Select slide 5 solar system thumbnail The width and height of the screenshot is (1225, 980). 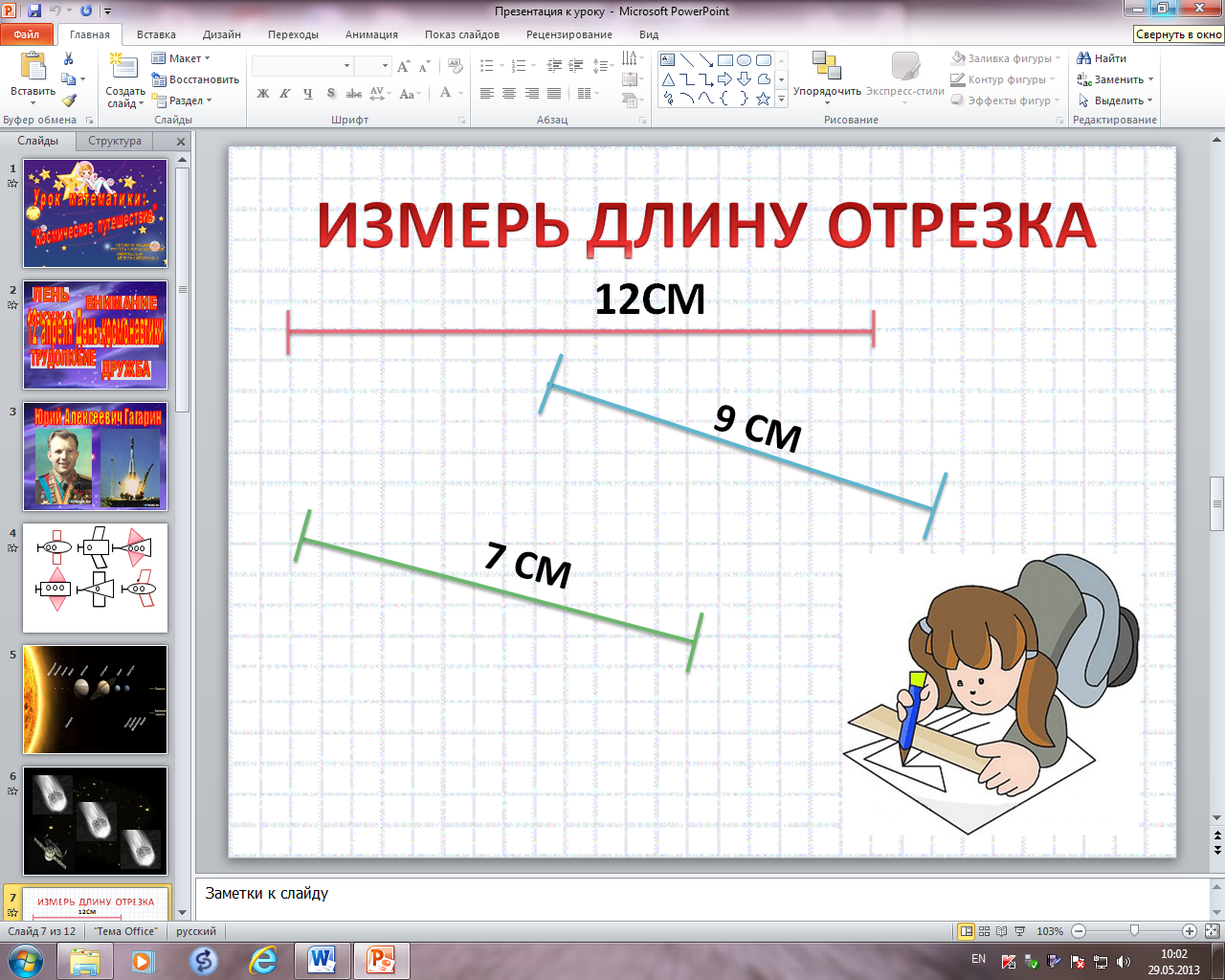pyautogui.click(x=95, y=700)
